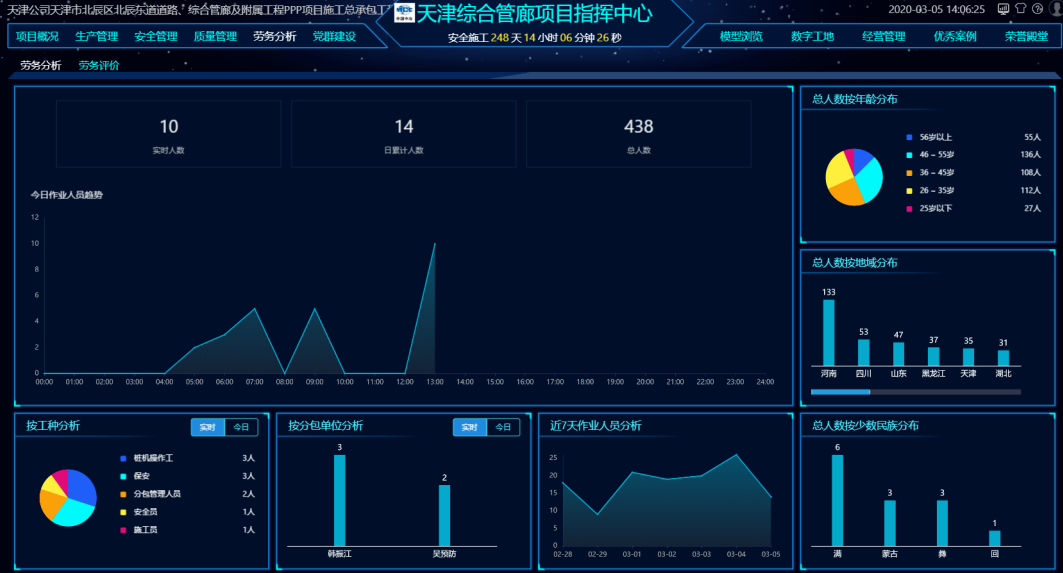This screenshot has height=573, width=1063.
Task: Click the 总人数按地域分布 panel title
Action: 855,262
